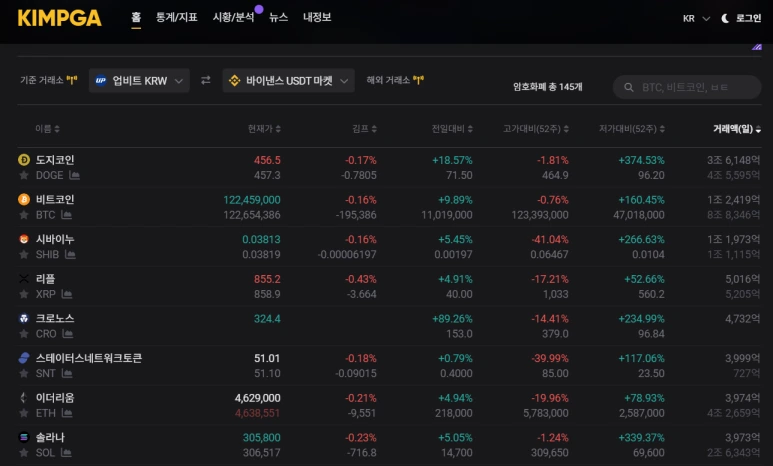Focus the coin search input field
773x466 pixels.
(687, 87)
